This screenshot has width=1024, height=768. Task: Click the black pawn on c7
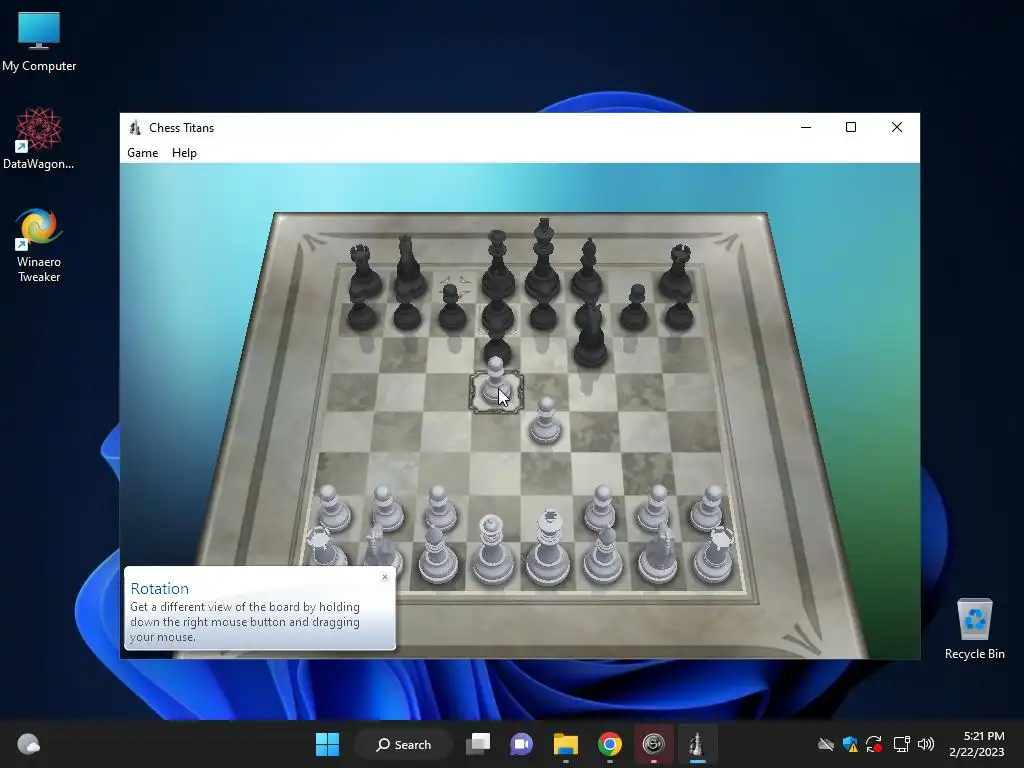452,307
